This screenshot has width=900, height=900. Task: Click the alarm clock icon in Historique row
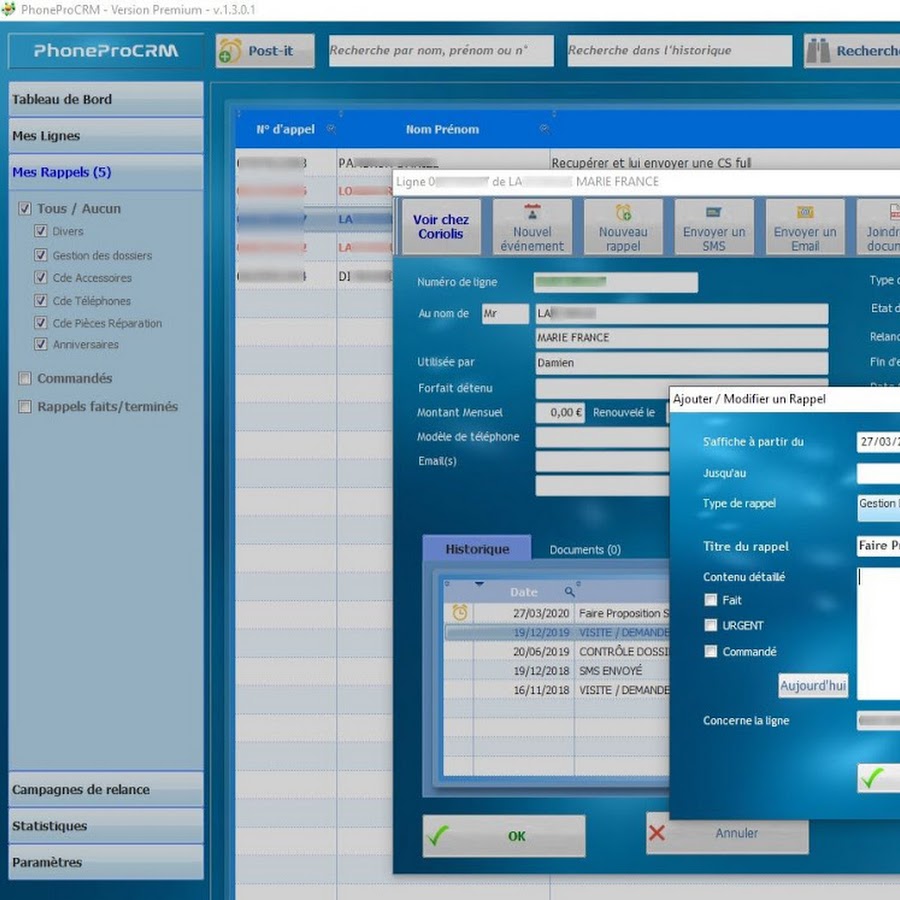460,613
